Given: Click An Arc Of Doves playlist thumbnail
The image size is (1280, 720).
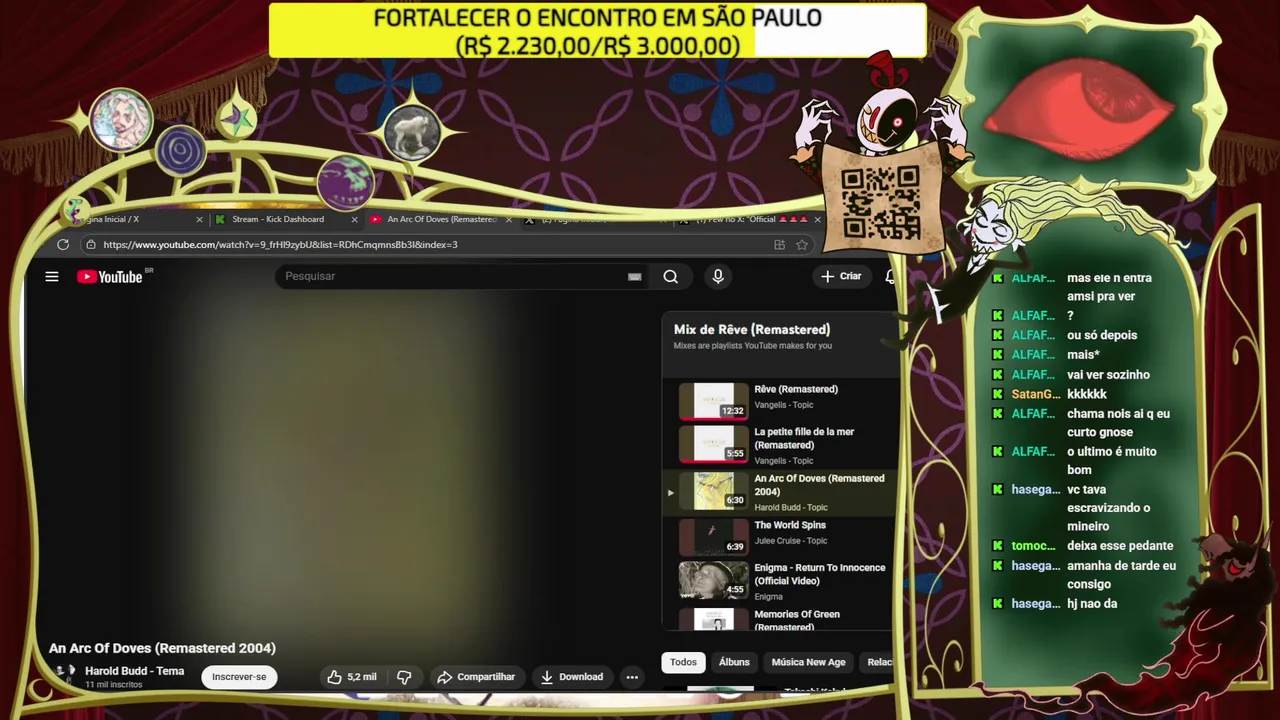Looking at the screenshot, I should tap(713, 491).
